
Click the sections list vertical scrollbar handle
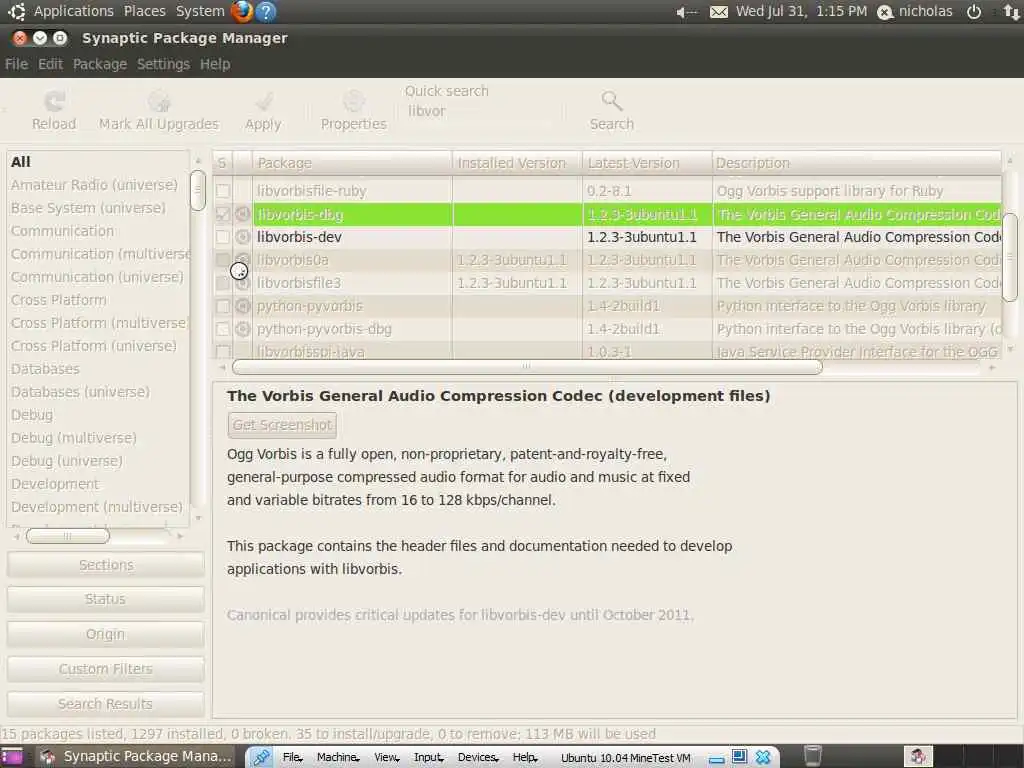click(x=198, y=190)
